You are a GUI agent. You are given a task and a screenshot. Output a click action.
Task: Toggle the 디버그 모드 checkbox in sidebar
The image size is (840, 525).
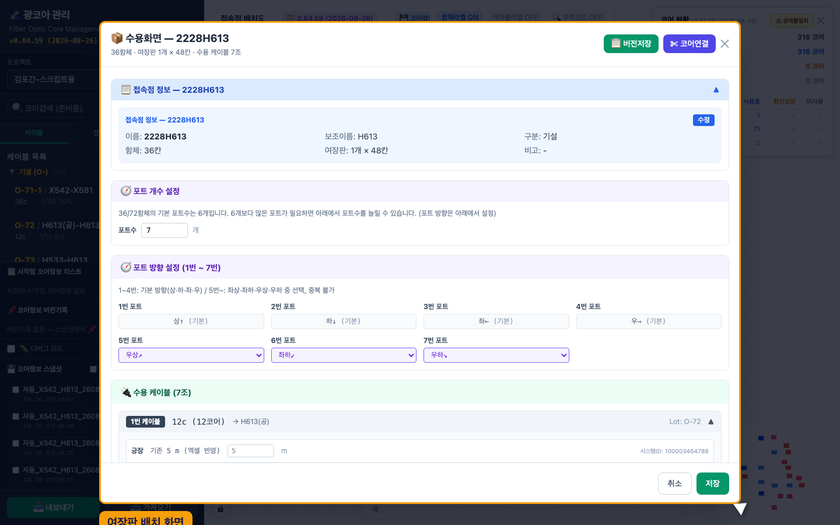[x=11, y=349]
